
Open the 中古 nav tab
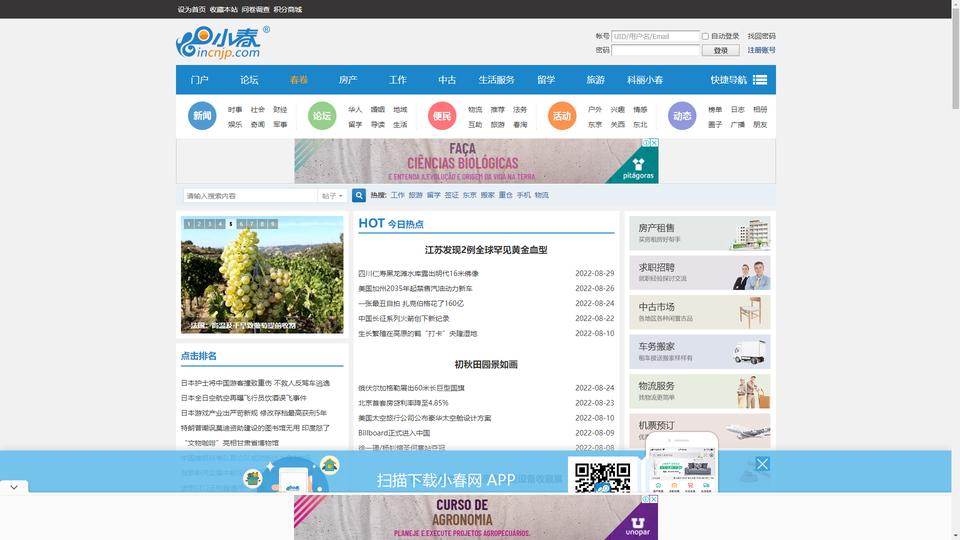[447, 80]
